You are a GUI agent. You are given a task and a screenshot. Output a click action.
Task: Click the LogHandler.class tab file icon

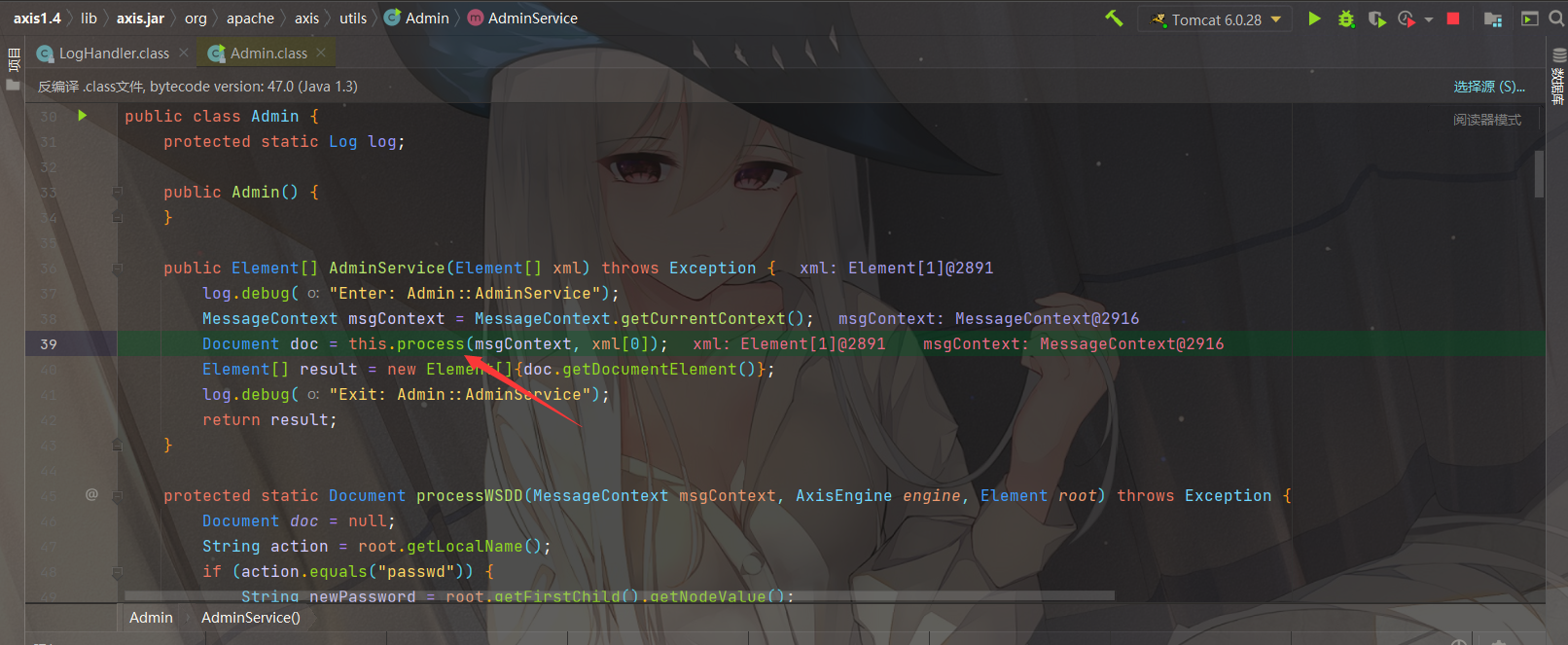(45, 54)
